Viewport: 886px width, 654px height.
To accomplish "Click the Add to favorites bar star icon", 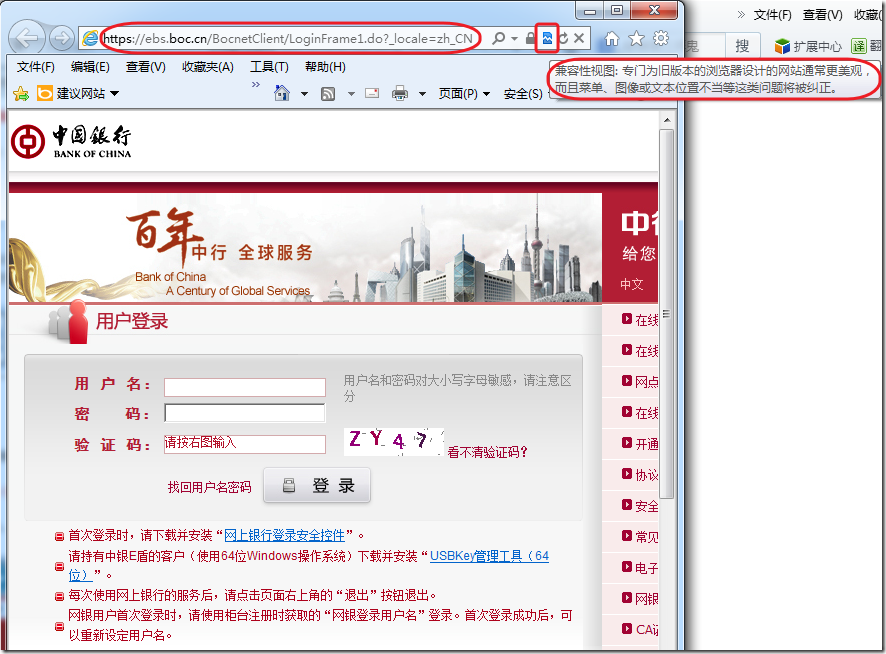I will pyautogui.click(x=21, y=93).
